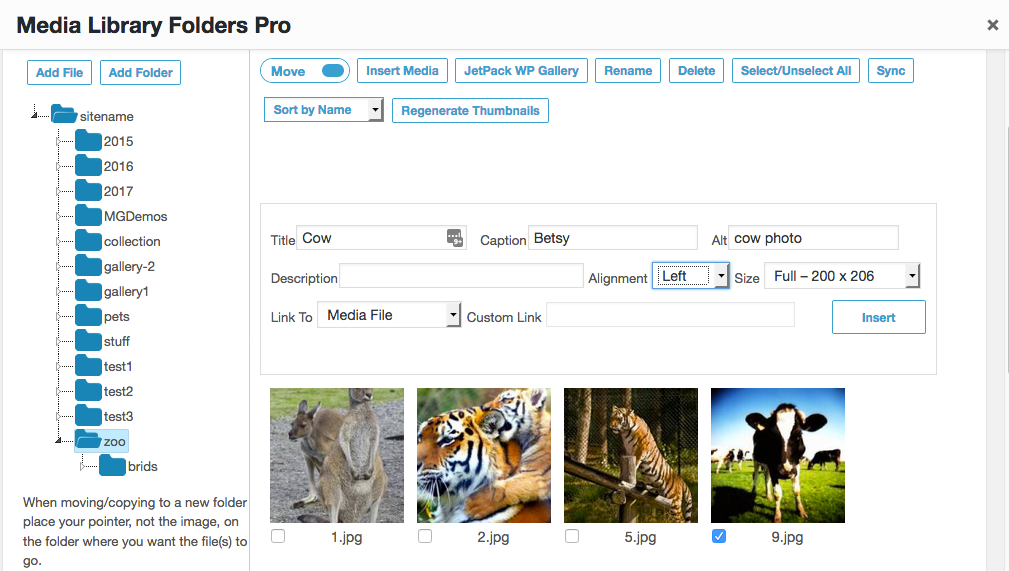Image resolution: width=1009 pixels, height=571 pixels.
Task: Open the zoo folder icon
Action: pos(88,441)
